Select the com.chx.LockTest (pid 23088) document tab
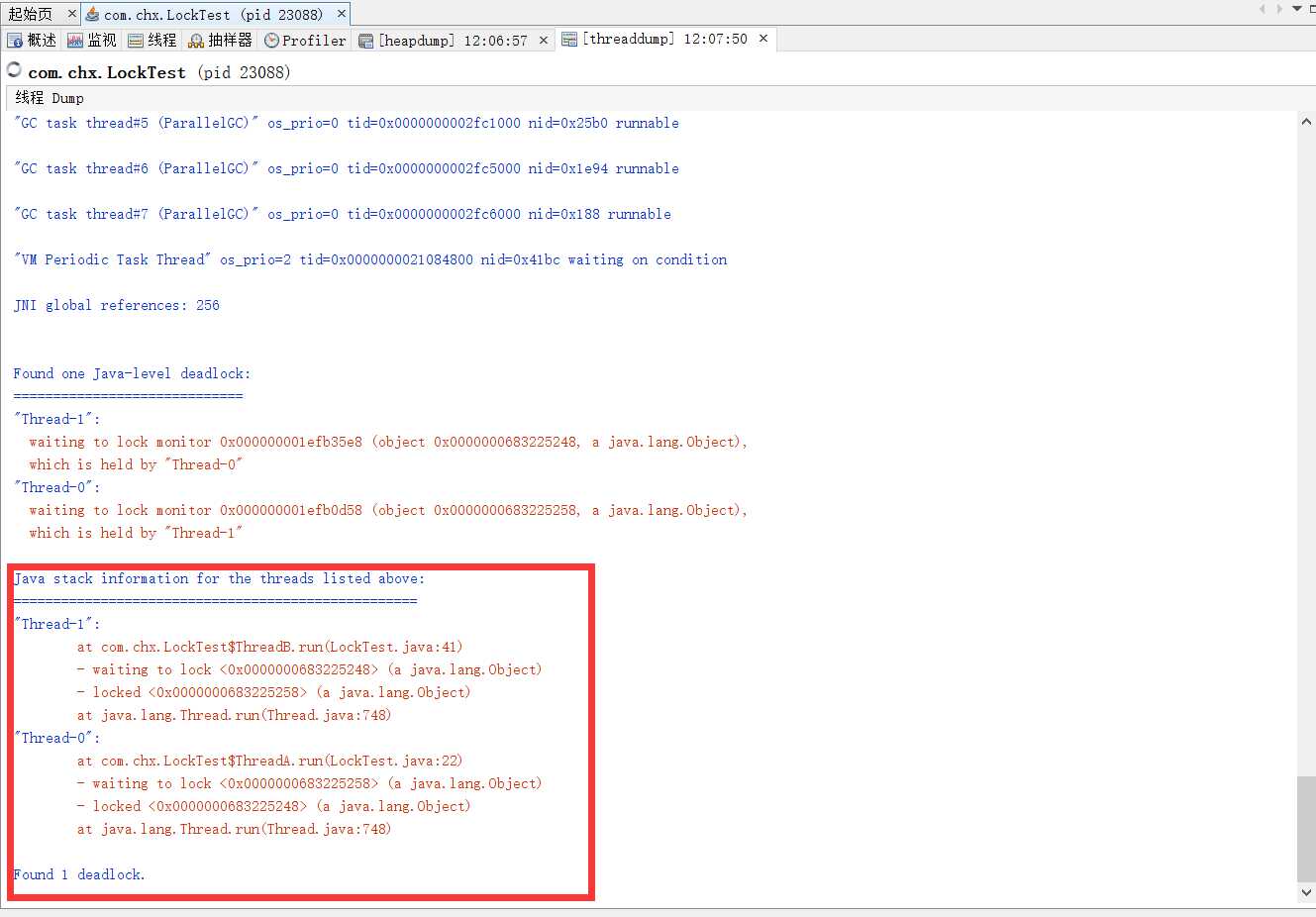This screenshot has height=917, width=1316. coord(213,14)
